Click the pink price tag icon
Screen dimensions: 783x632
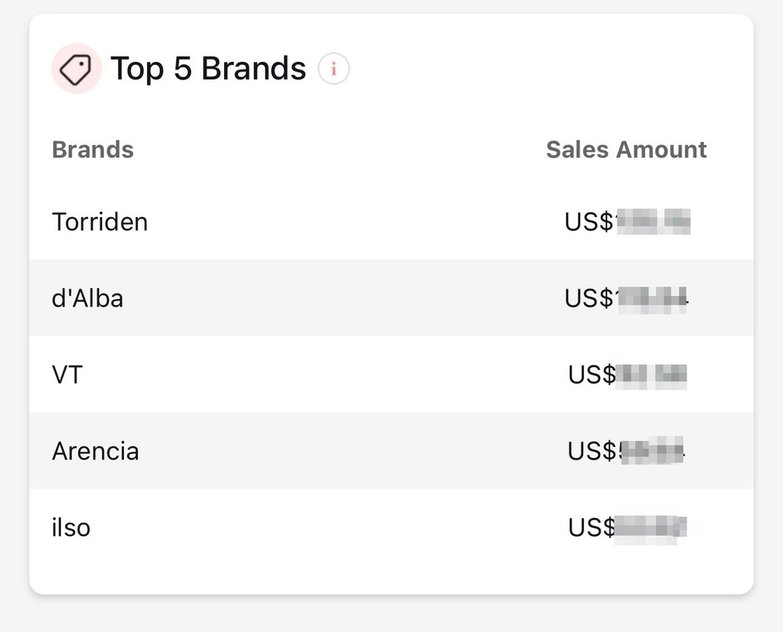(x=76, y=68)
